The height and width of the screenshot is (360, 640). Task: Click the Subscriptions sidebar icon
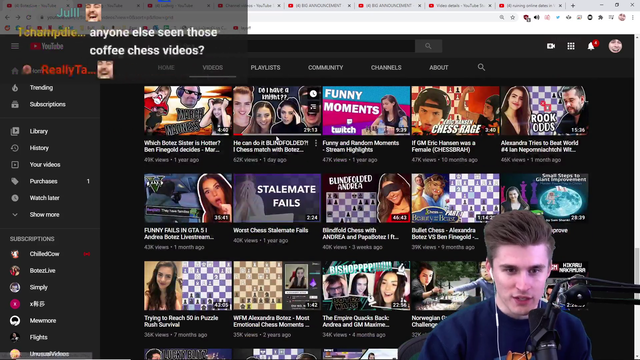15,104
